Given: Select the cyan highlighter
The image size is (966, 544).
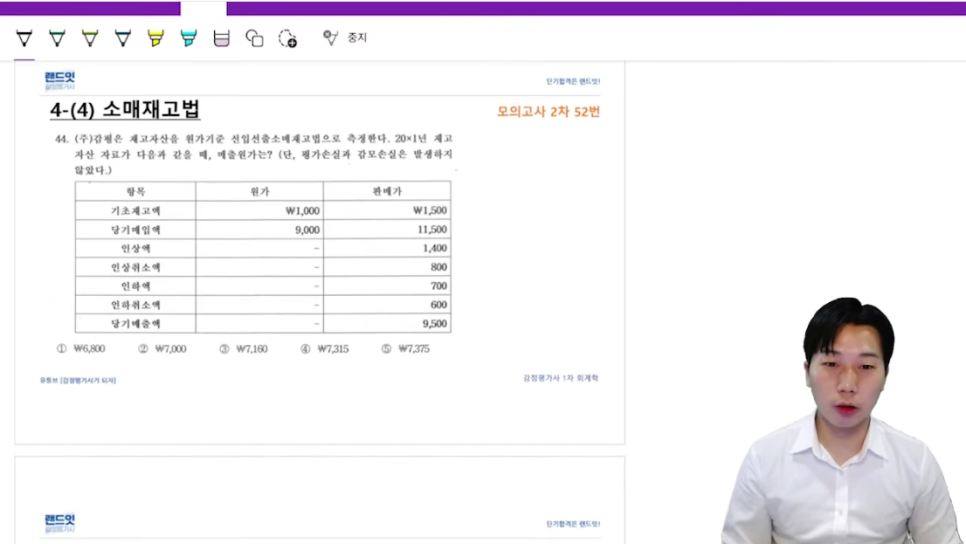Looking at the screenshot, I should click(x=188, y=38).
